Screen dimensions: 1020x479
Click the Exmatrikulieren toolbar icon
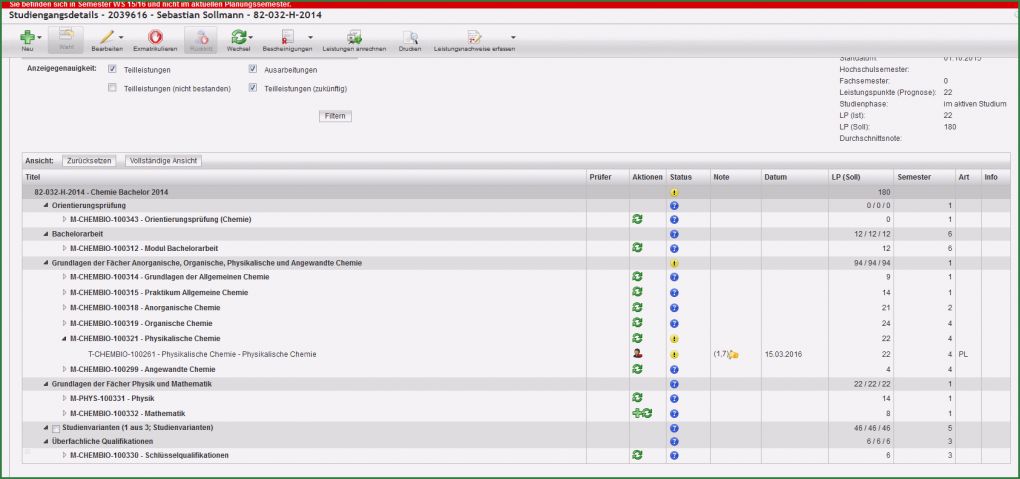pyautogui.click(x=155, y=37)
